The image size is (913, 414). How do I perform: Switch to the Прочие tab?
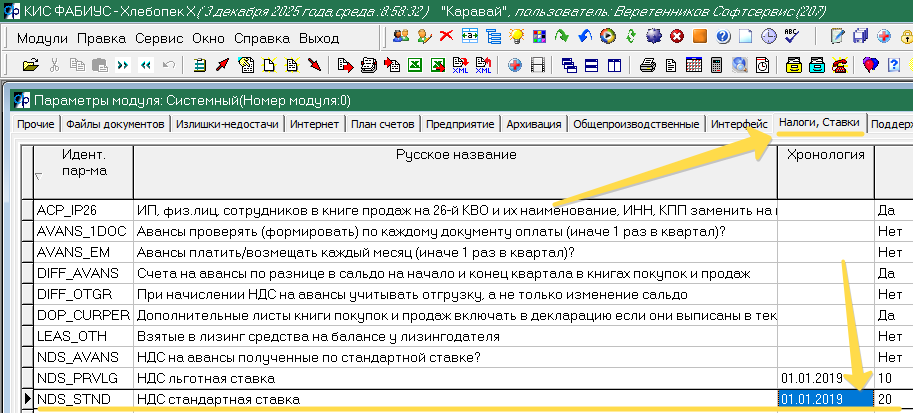(x=36, y=124)
